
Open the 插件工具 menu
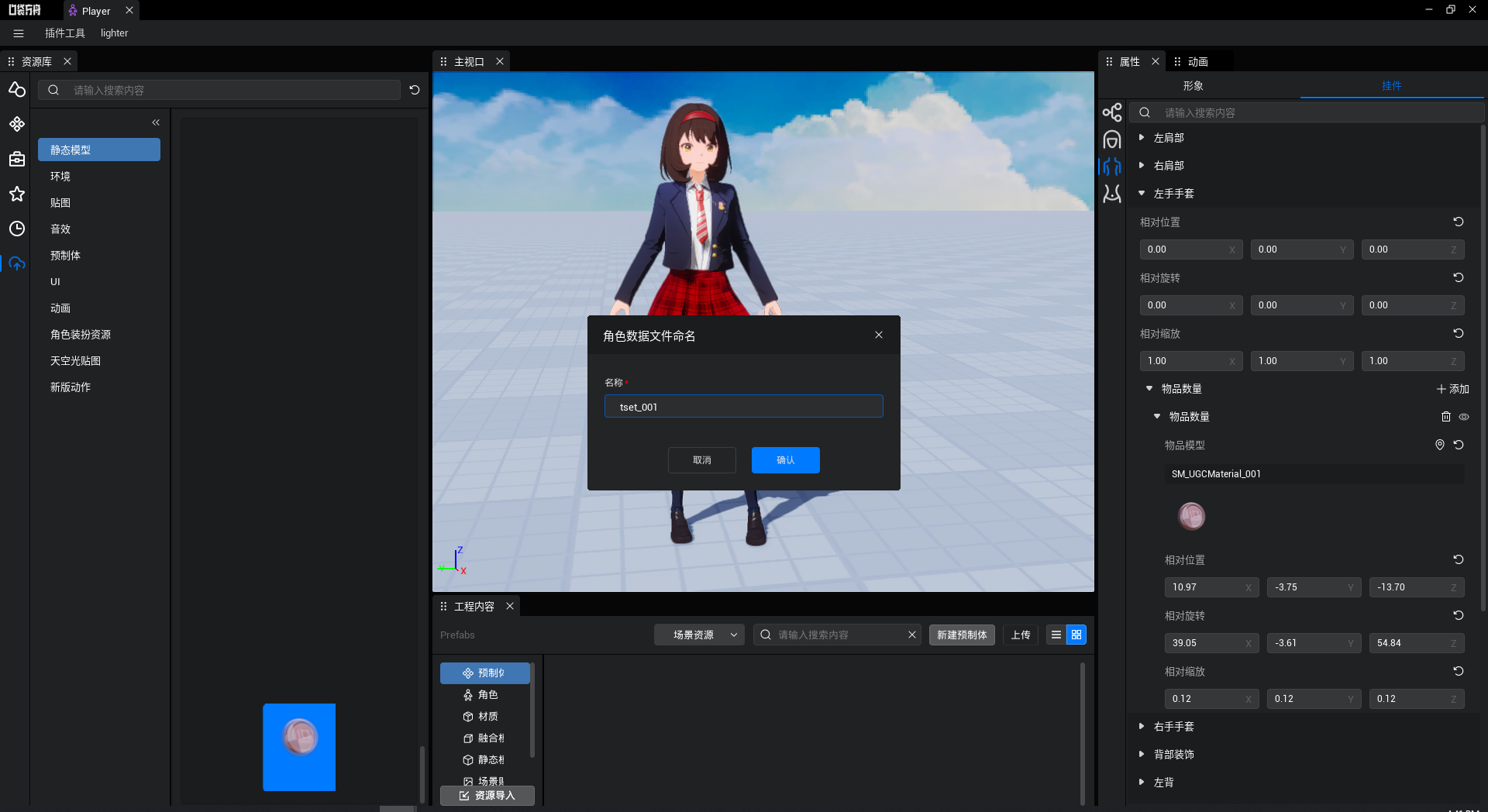click(x=65, y=33)
